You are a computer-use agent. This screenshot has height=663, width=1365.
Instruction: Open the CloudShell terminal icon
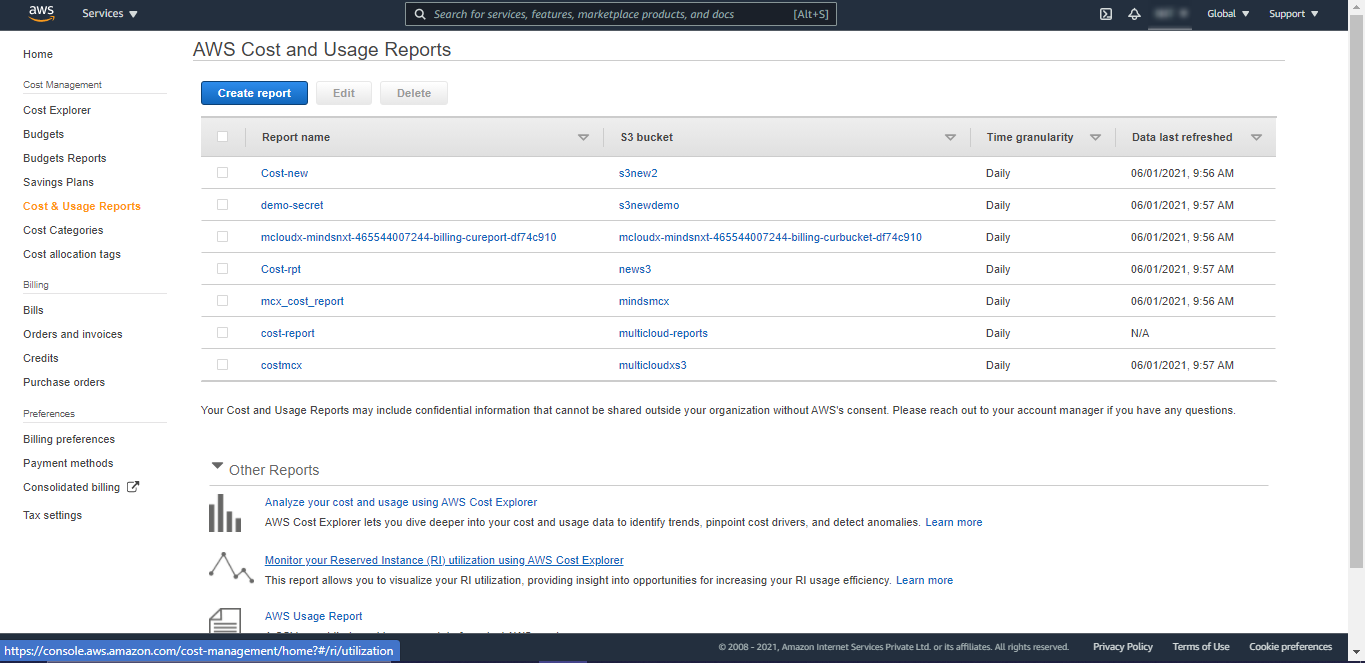[x=1106, y=14]
